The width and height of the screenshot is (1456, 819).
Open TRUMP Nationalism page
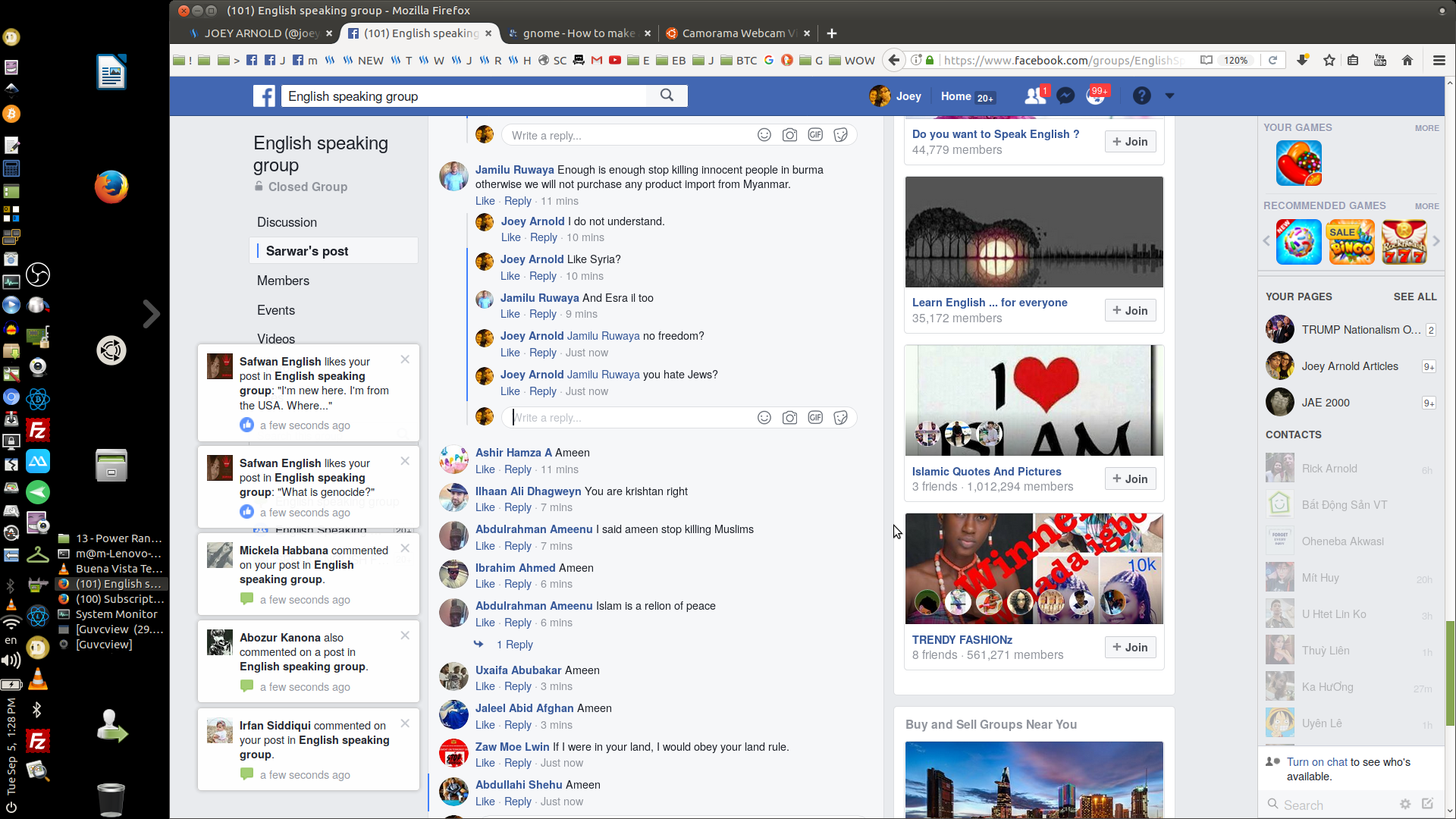(x=1350, y=330)
